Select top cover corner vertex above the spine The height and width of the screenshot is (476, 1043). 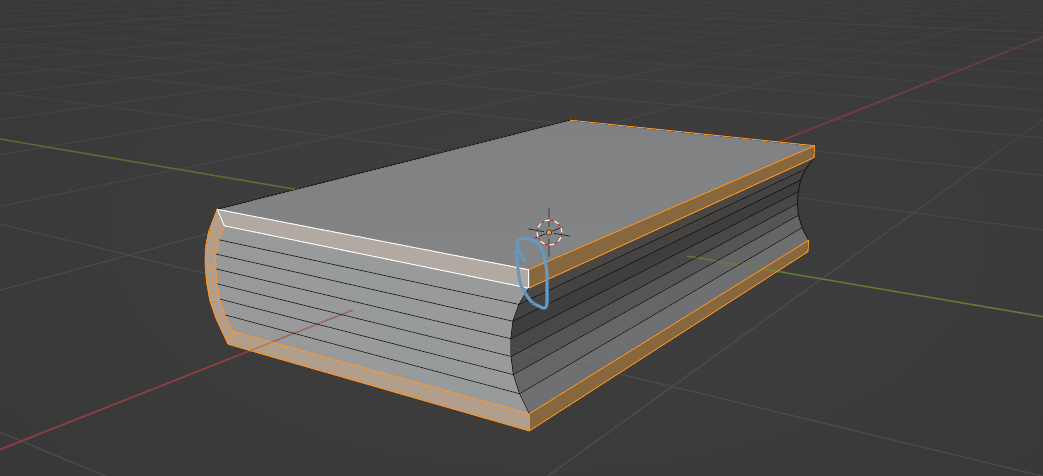[x=219, y=210]
